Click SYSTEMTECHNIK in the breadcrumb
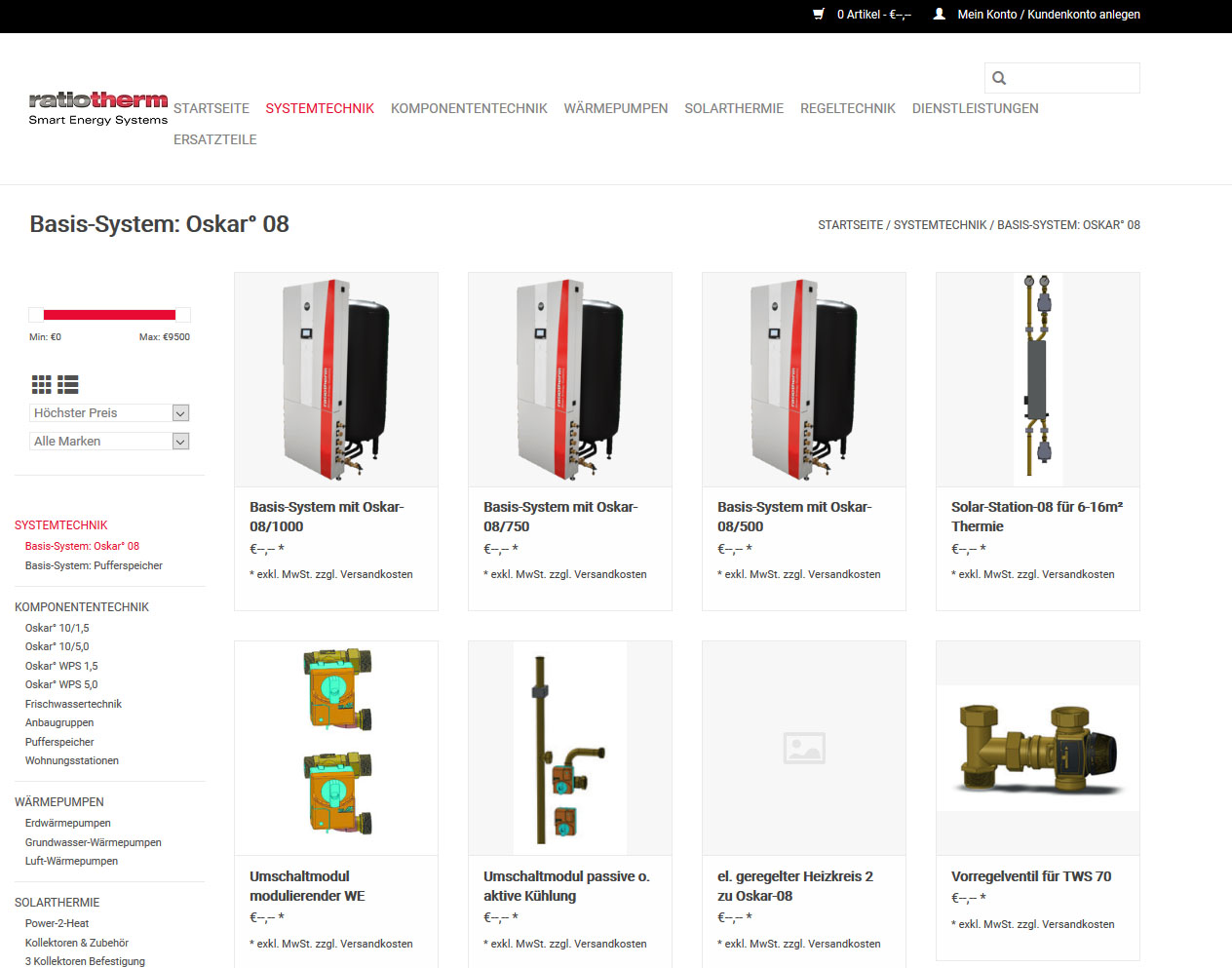The image size is (1232, 968). 941,225
